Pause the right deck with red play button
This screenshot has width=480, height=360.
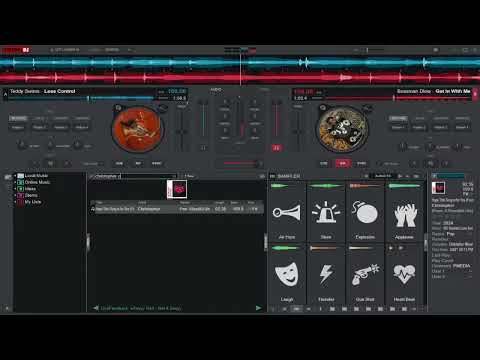point(342,163)
